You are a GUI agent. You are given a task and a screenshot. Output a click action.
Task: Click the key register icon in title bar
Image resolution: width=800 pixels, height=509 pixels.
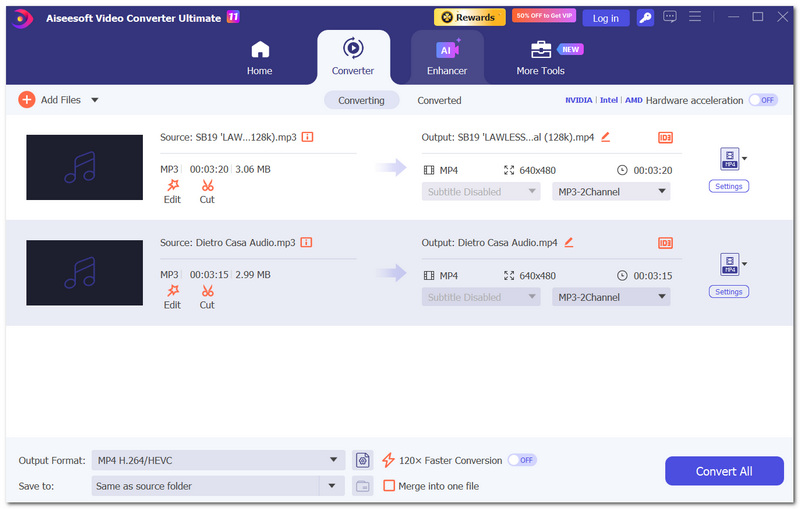[x=645, y=18]
